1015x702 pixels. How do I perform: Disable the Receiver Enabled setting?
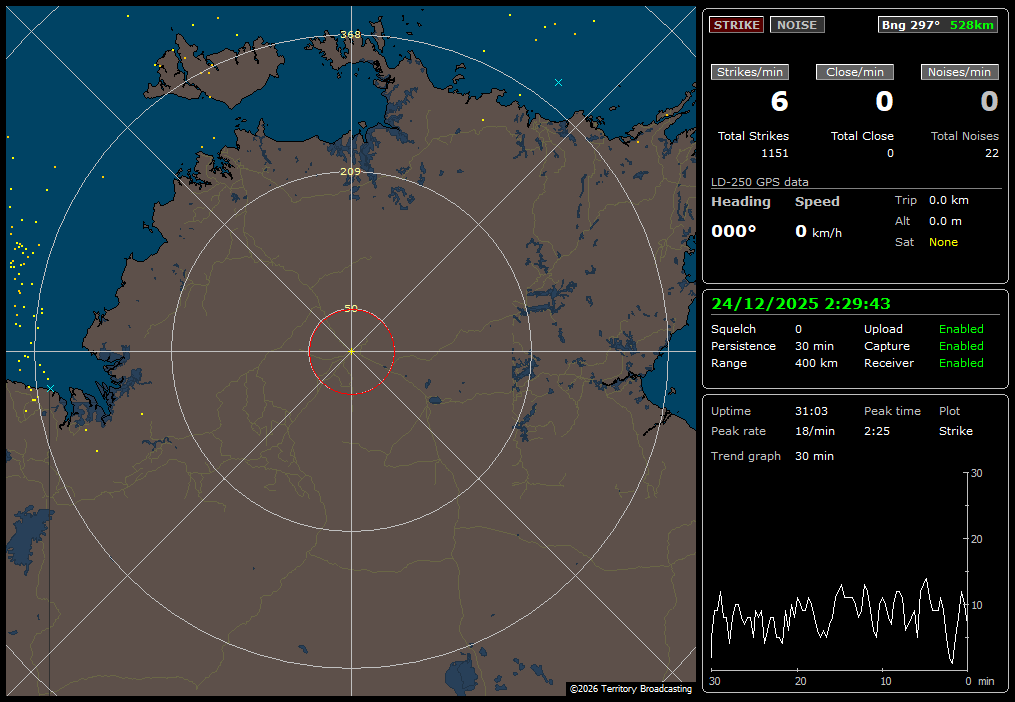(960, 363)
